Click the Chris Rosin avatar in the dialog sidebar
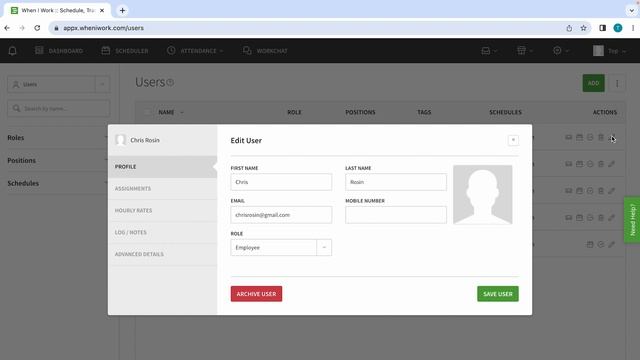Screen dimensions: 640x360 tap(120, 140)
